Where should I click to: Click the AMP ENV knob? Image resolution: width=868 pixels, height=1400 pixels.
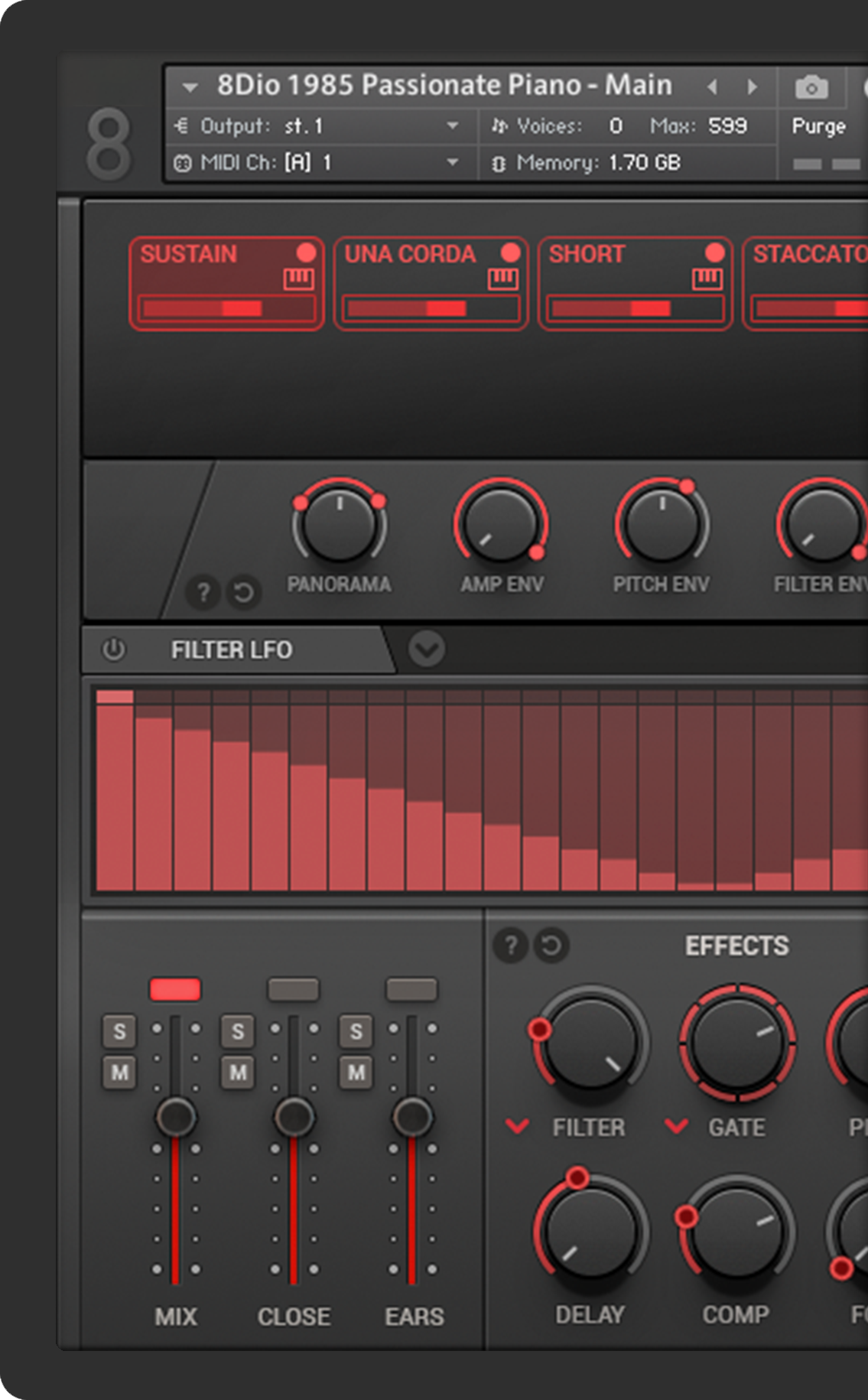coord(501,523)
